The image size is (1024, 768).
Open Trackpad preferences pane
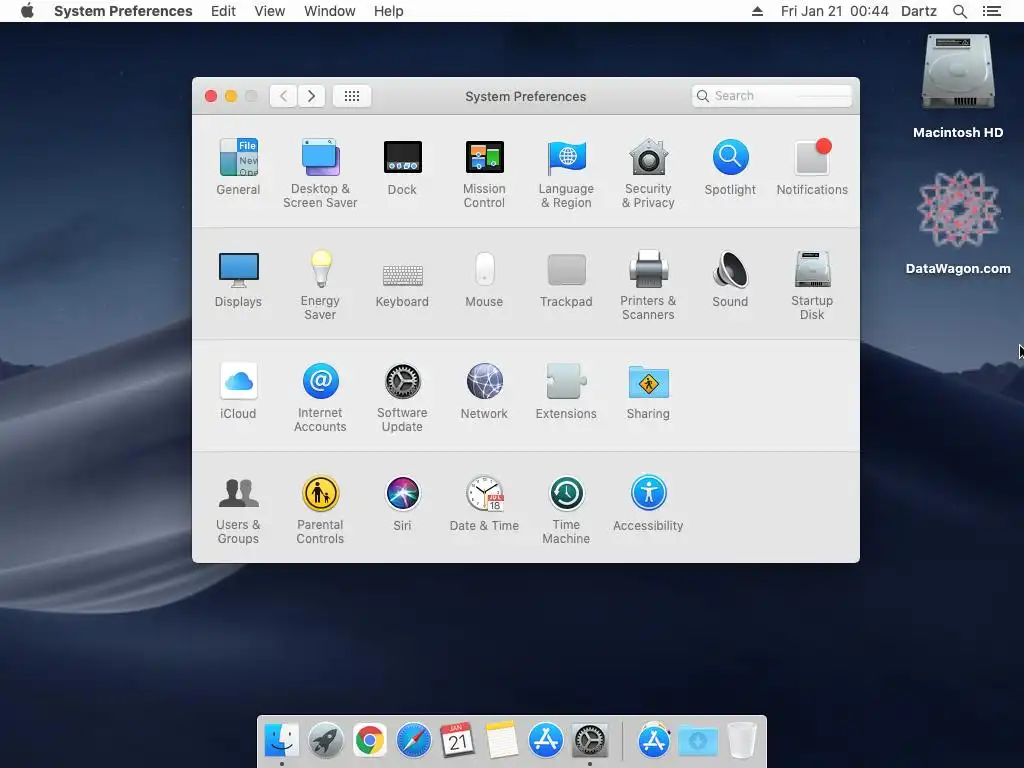566,279
